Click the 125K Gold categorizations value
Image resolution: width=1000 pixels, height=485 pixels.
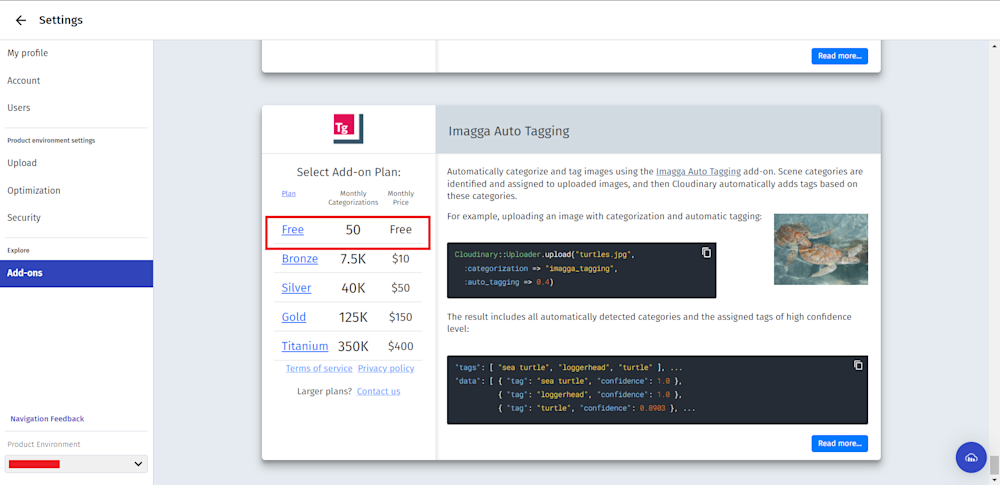(x=353, y=317)
